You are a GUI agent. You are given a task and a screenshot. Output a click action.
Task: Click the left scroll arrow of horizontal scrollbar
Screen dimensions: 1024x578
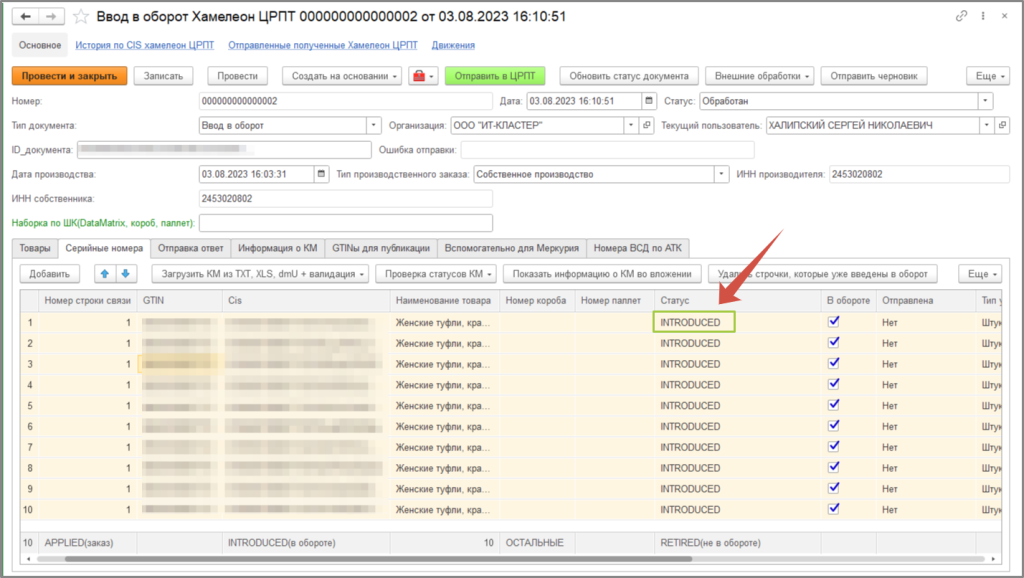(27, 559)
